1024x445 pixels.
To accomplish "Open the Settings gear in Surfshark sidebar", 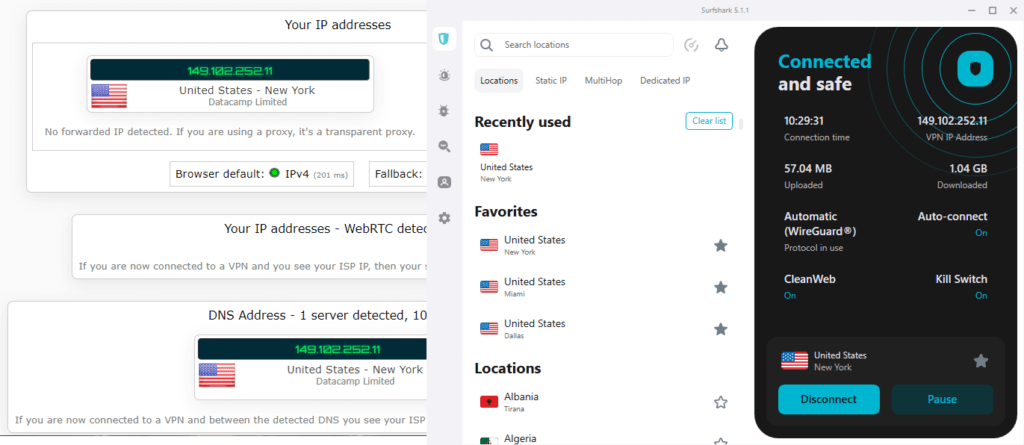I will pyautogui.click(x=444, y=218).
